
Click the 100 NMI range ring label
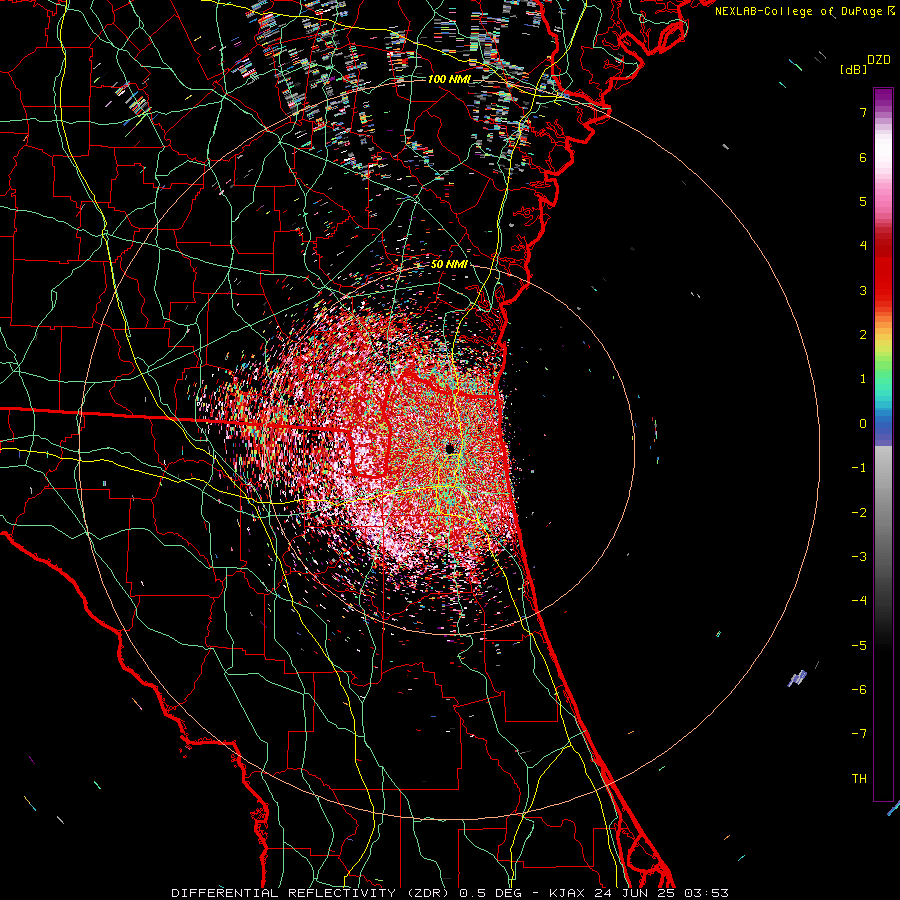[449, 79]
